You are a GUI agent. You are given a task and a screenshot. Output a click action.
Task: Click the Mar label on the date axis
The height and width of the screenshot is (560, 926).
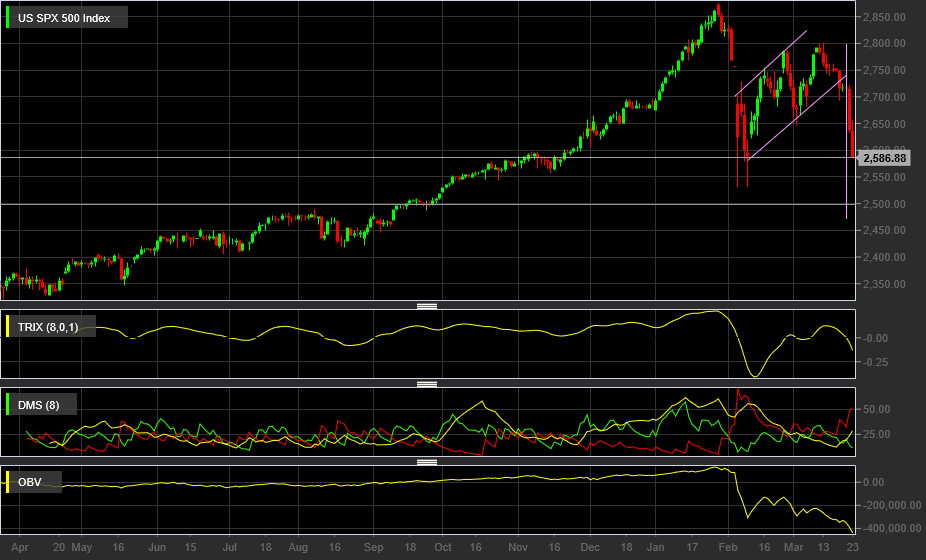coord(794,548)
